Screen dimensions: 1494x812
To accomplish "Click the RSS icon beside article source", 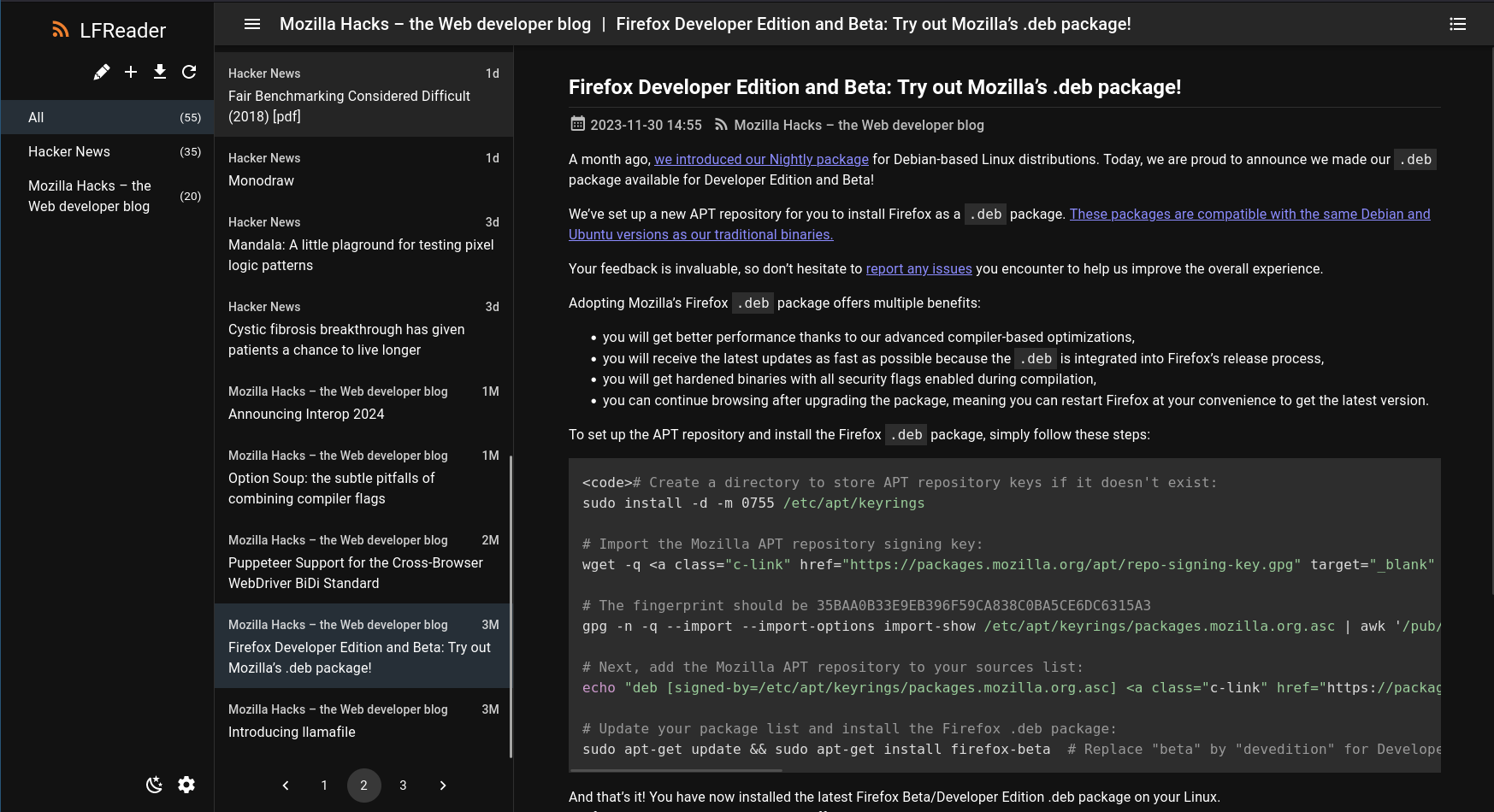I will point(722,125).
